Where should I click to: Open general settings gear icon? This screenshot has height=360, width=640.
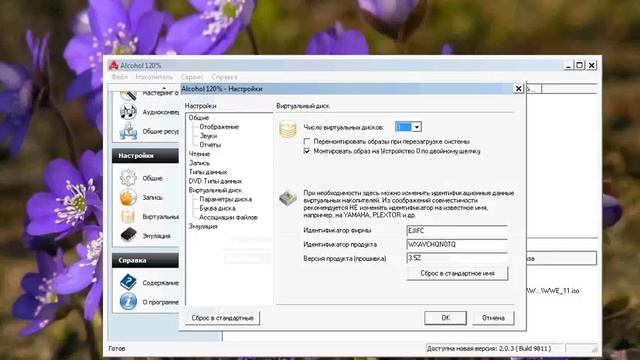tap(128, 178)
